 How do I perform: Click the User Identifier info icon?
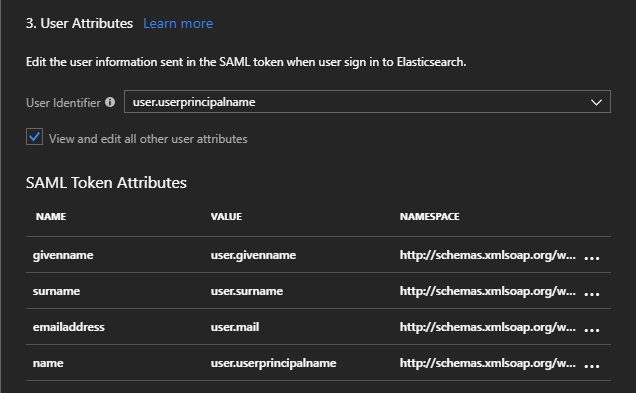point(110,102)
